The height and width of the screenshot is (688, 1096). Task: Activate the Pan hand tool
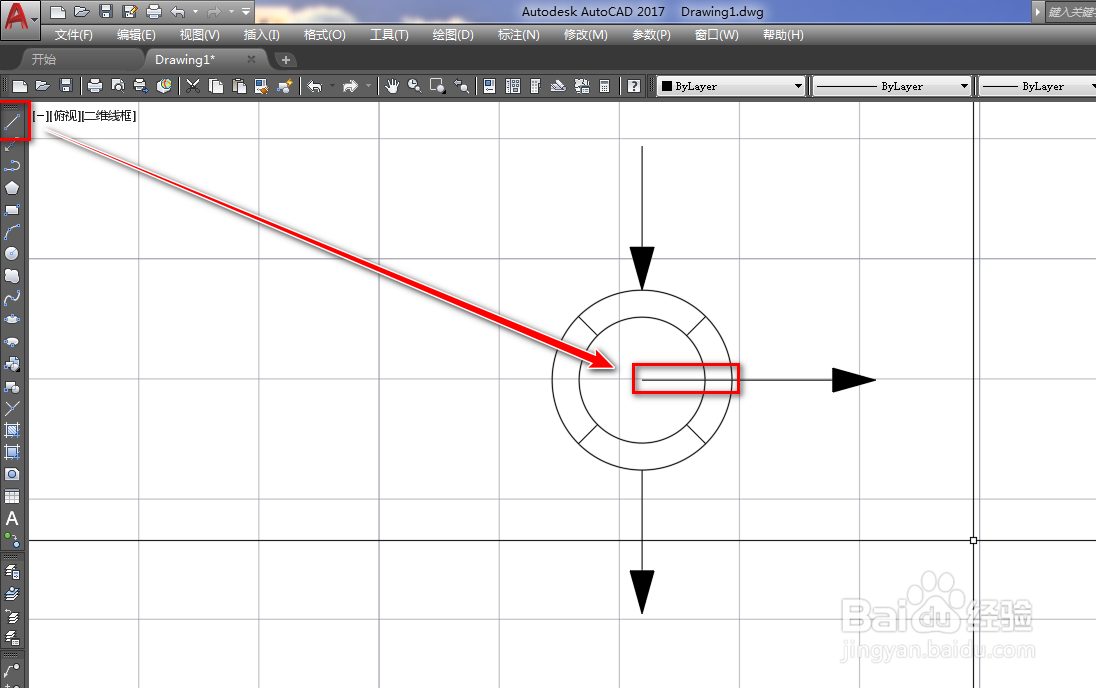click(392, 86)
